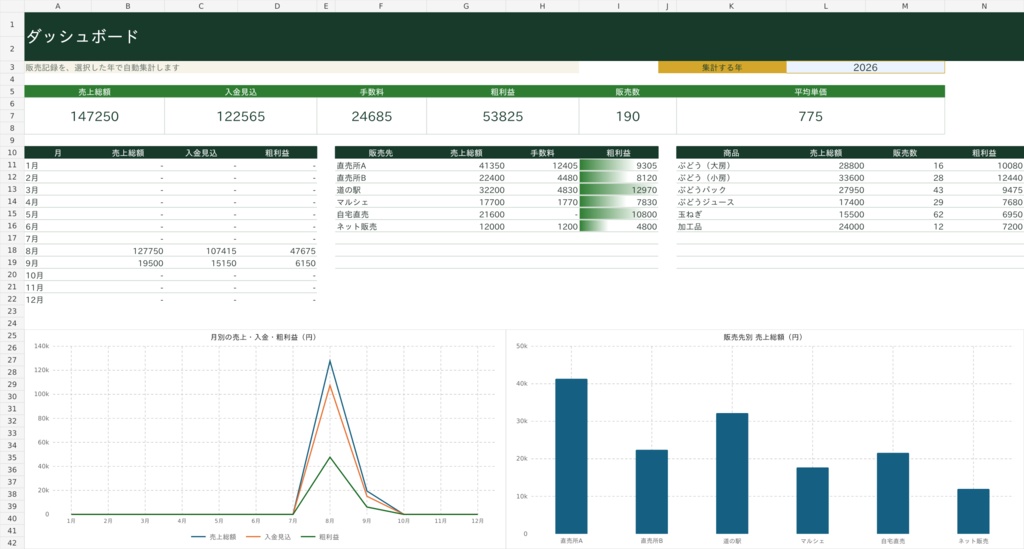Select column header A
Image resolution: width=1024 pixels, height=549 pixels.
click(x=58, y=6)
